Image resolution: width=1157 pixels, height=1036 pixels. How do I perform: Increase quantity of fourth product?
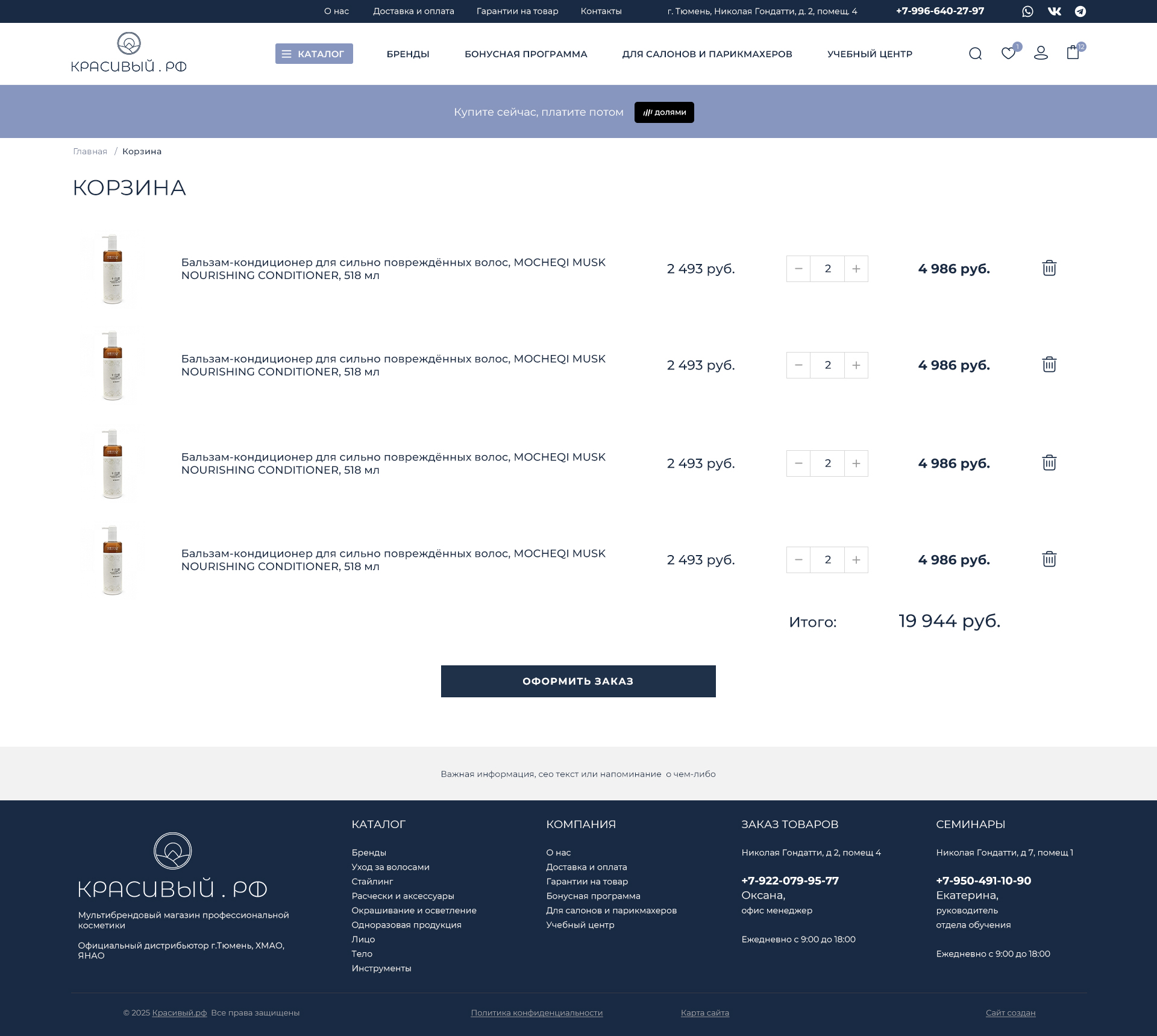(856, 560)
